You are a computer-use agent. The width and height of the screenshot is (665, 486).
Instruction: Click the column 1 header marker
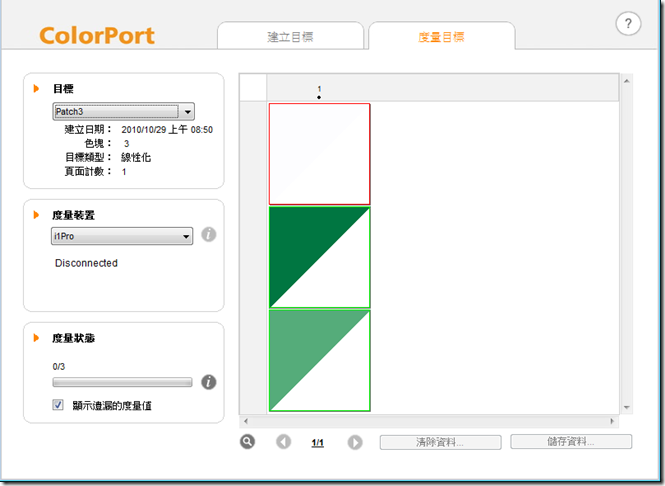pyautogui.click(x=319, y=92)
